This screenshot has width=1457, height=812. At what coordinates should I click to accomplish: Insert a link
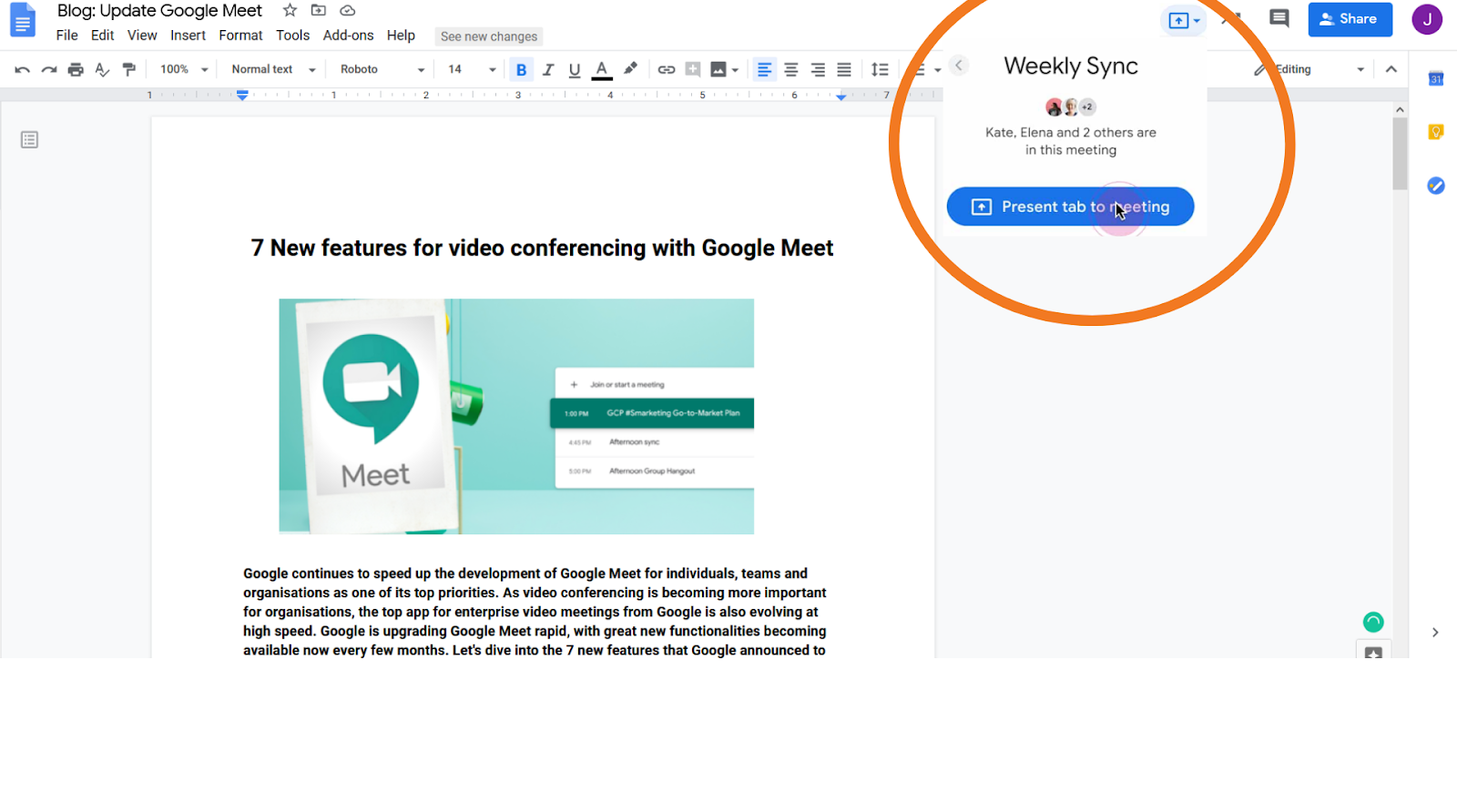pyautogui.click(x=667, y=69)
